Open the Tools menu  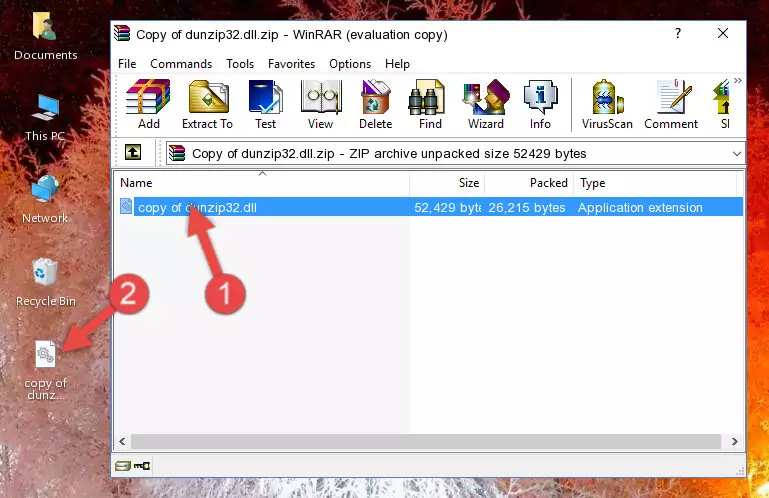coord(240,64)
